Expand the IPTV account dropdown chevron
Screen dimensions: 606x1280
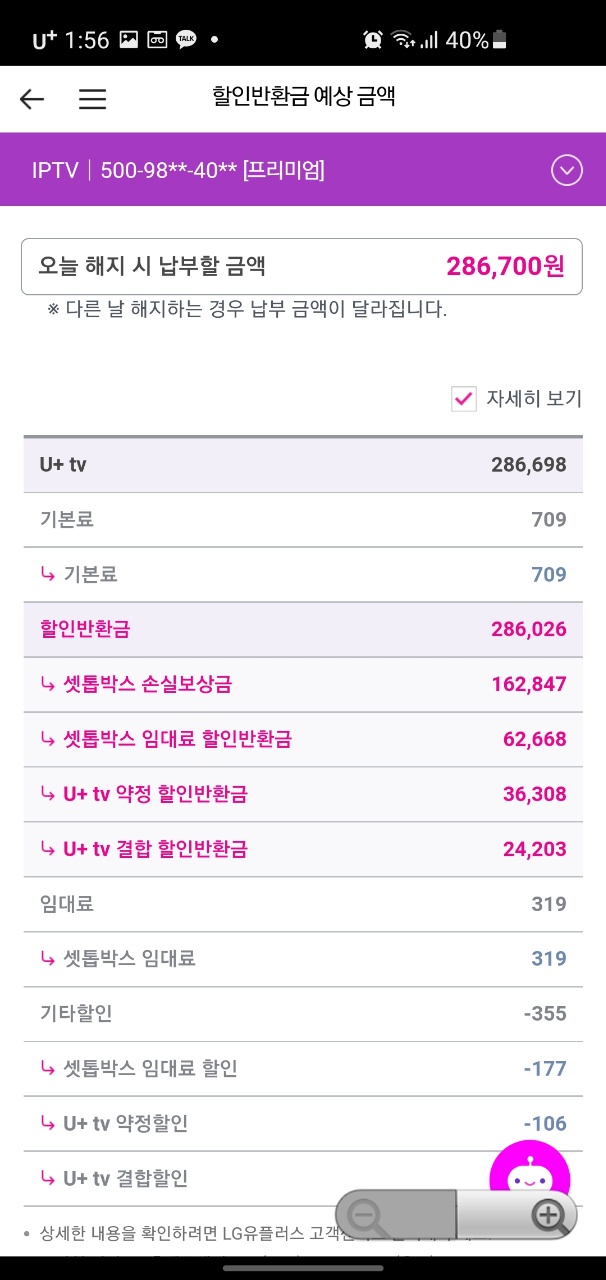point(566,171)
